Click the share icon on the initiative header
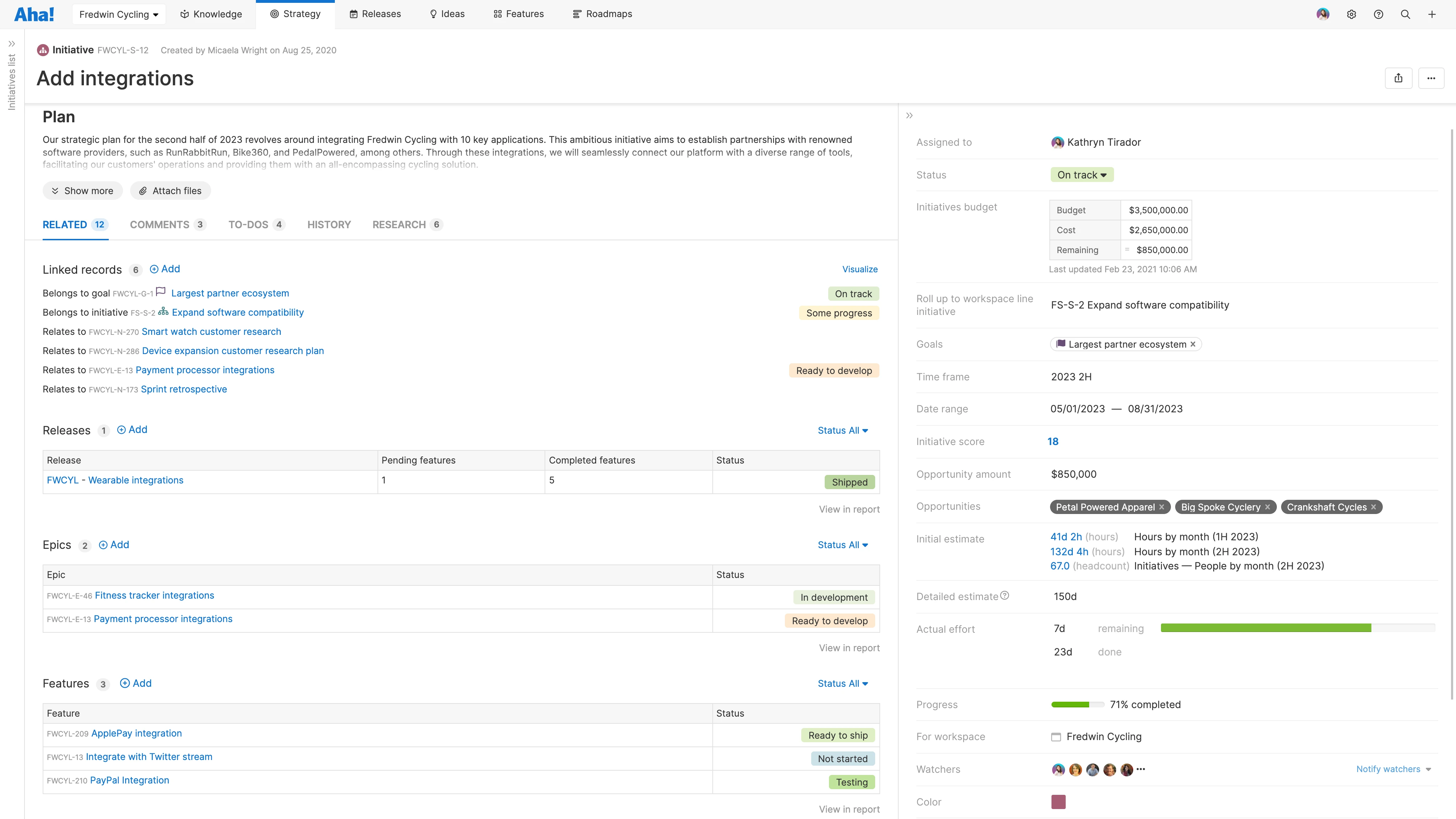Screen dimensions: 1456x819 1399,78
